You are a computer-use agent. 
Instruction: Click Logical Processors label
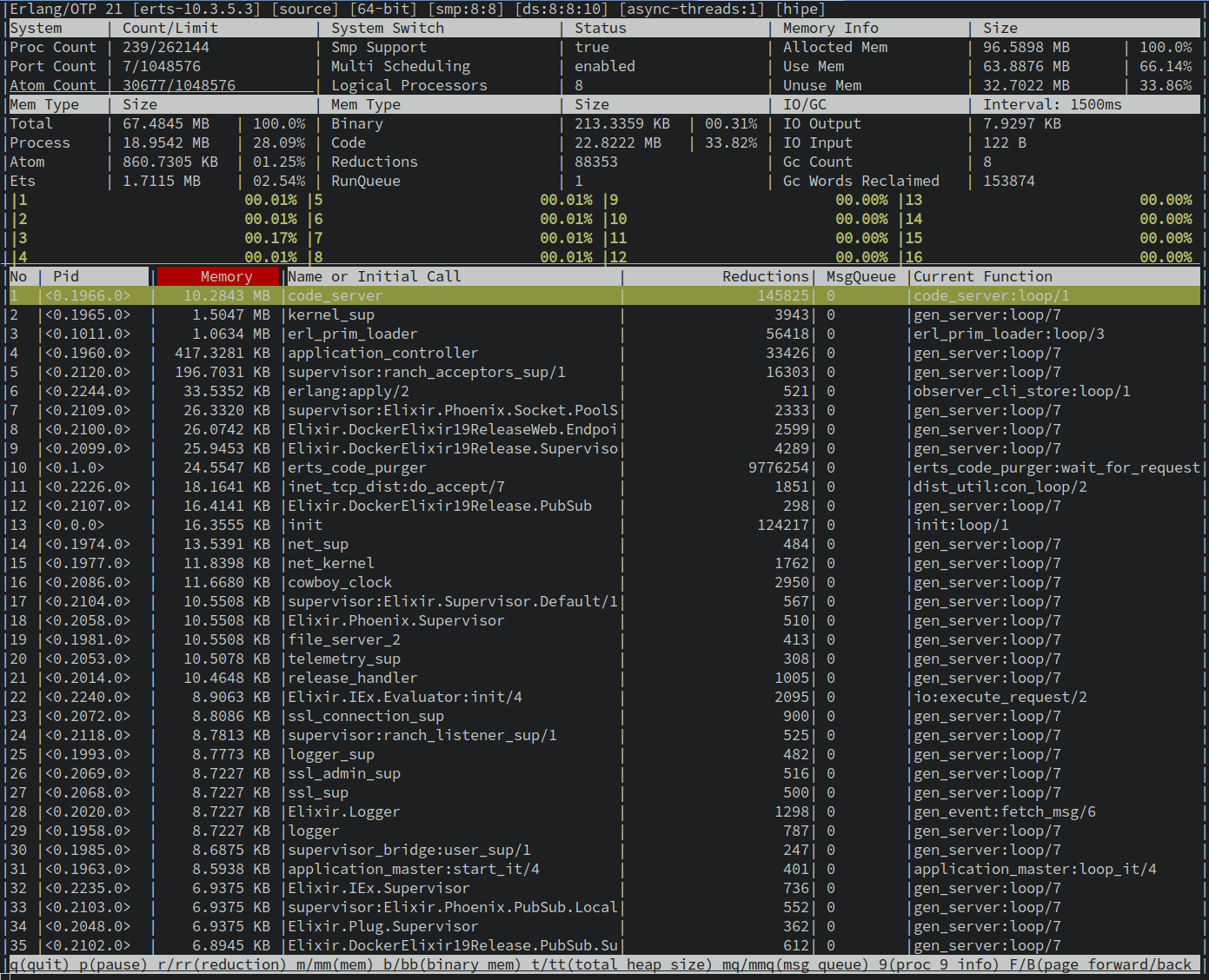[x=409, y=85]
